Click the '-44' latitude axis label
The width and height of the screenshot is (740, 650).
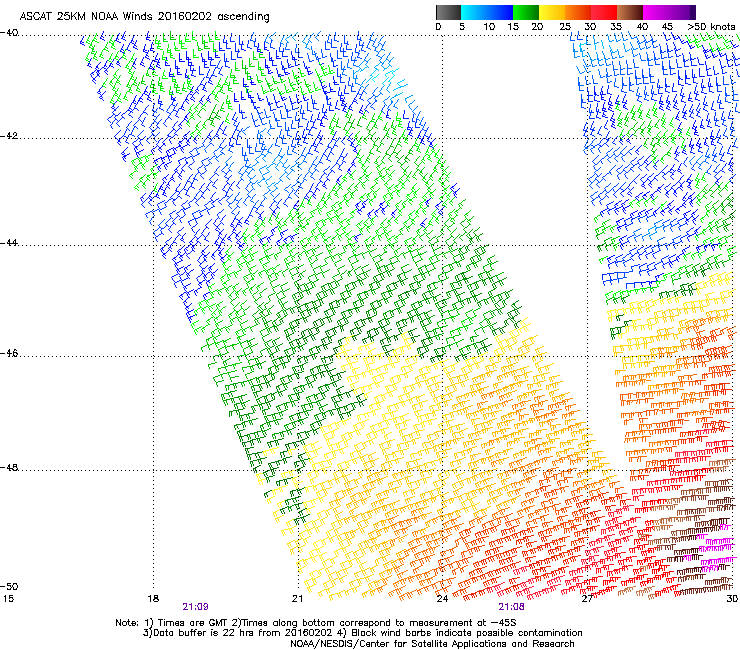[9, 243]
